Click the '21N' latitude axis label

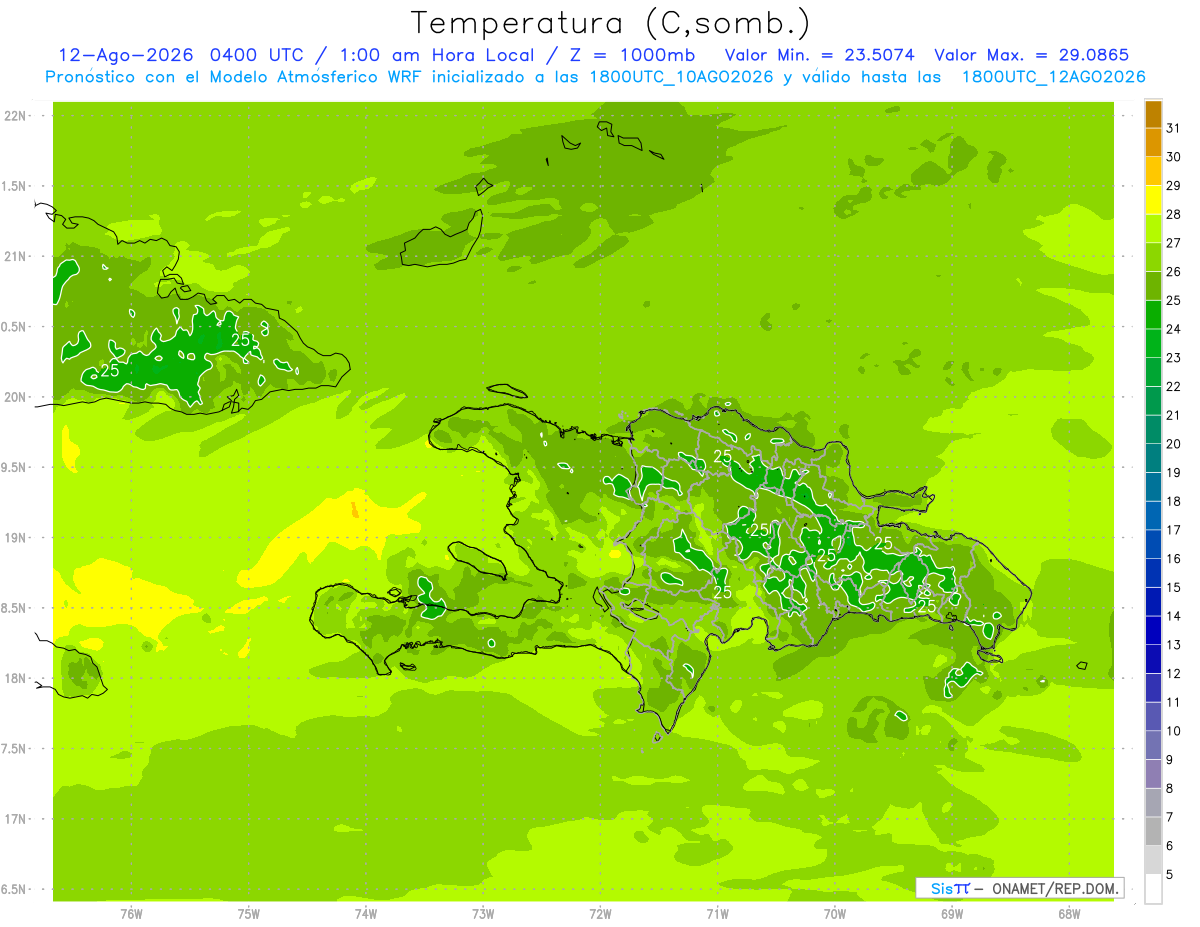click(x=16, y=257)
